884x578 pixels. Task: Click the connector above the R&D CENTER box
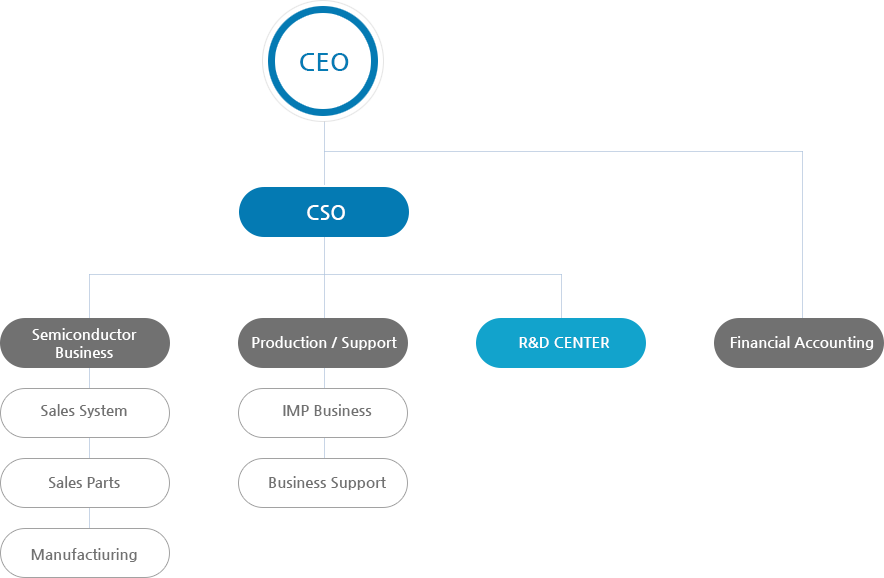tap(561, 296)
